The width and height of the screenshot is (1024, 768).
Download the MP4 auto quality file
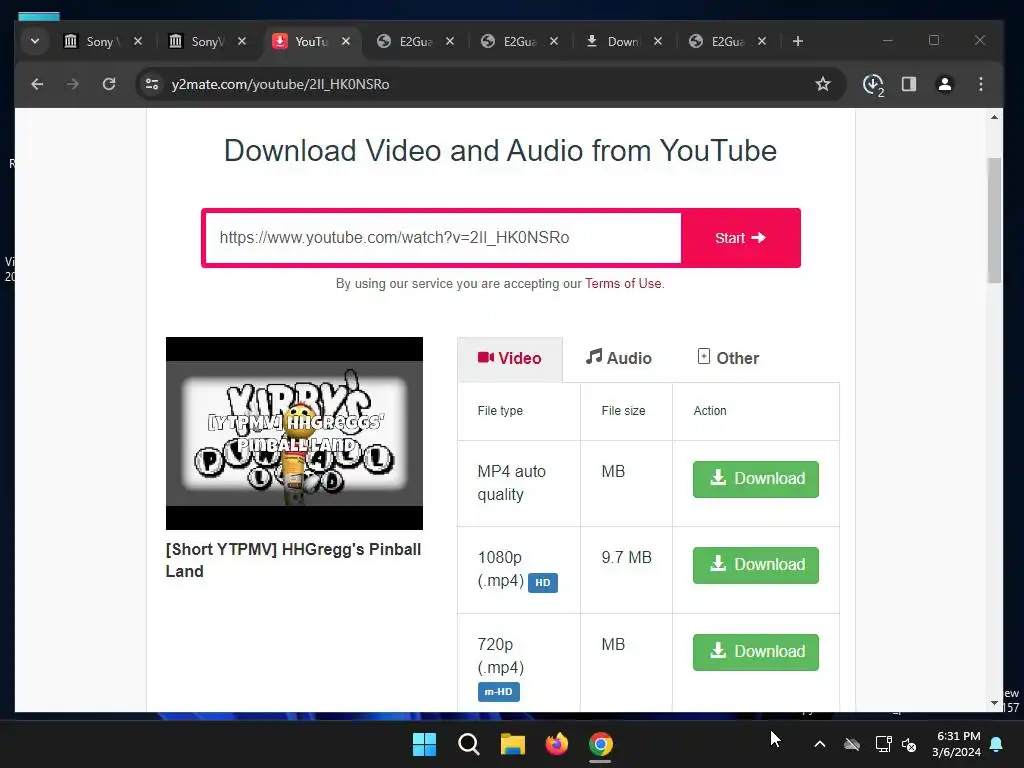click(x=756, y=479)
